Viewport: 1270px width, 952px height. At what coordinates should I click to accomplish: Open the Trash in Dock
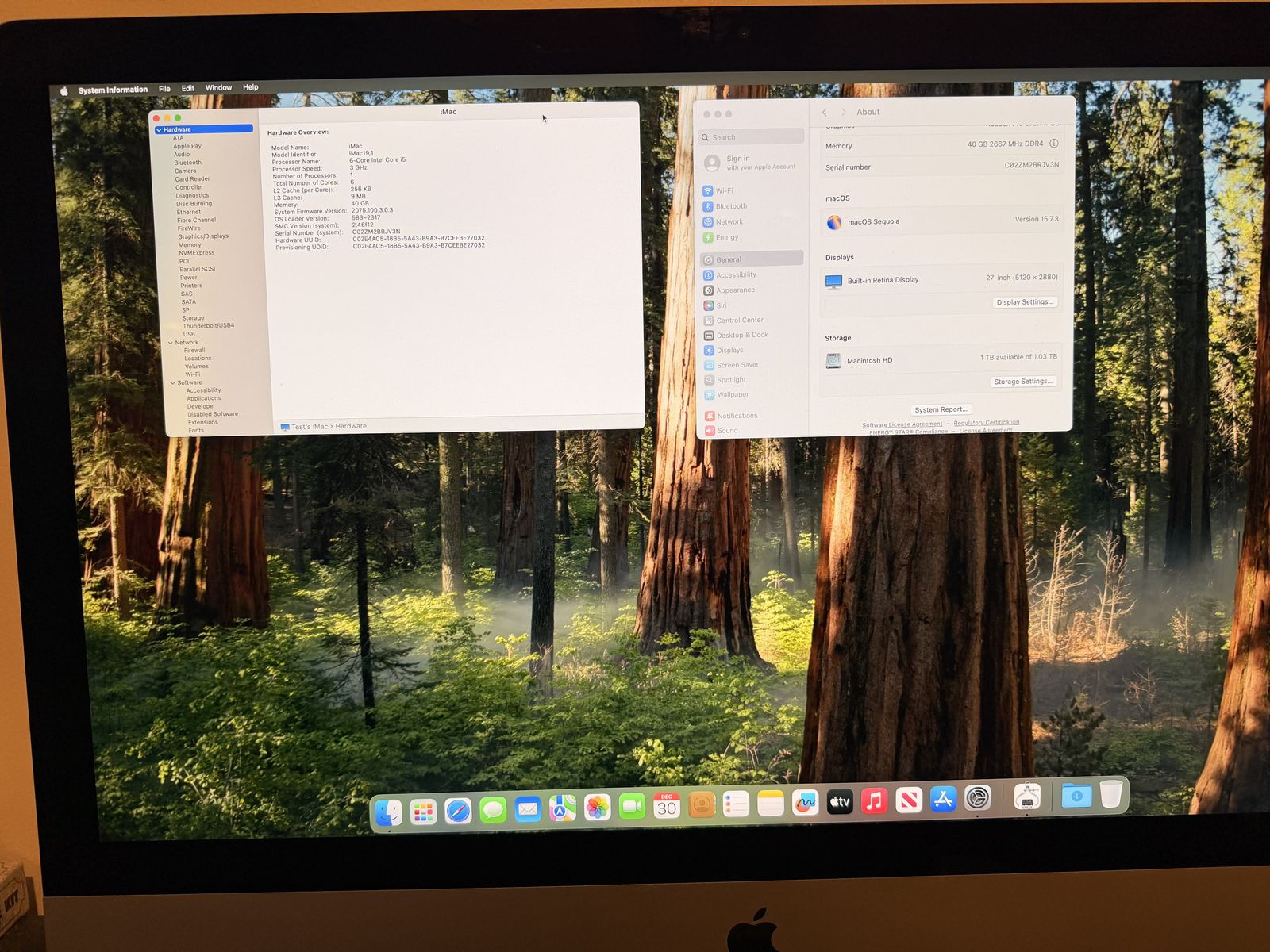coord(1111,794)
